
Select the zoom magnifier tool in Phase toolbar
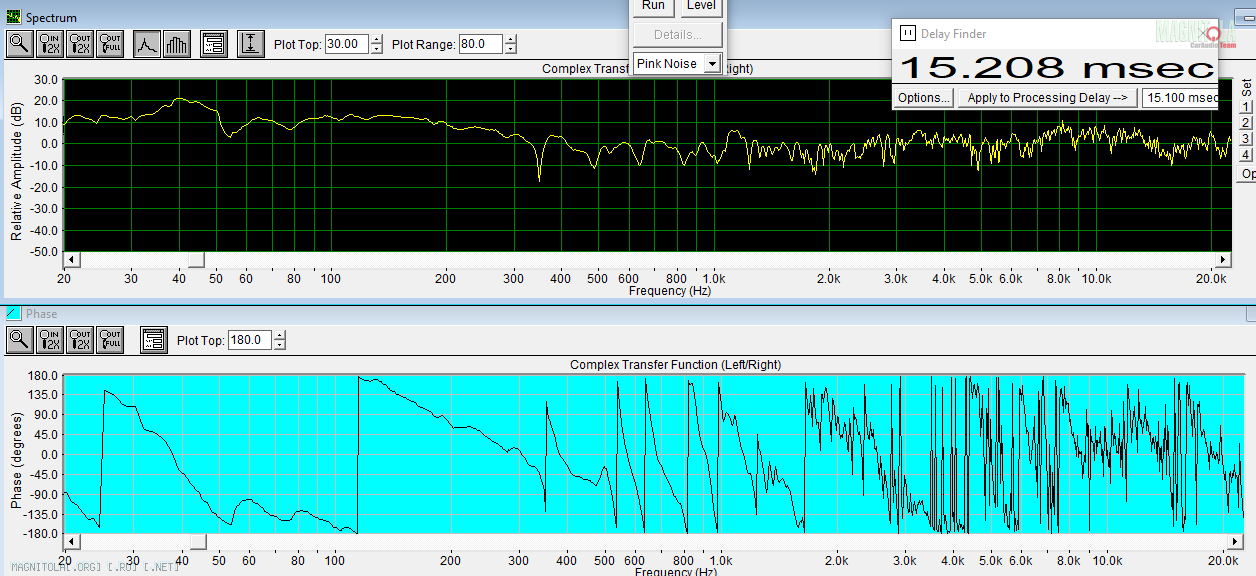point(20,340)
